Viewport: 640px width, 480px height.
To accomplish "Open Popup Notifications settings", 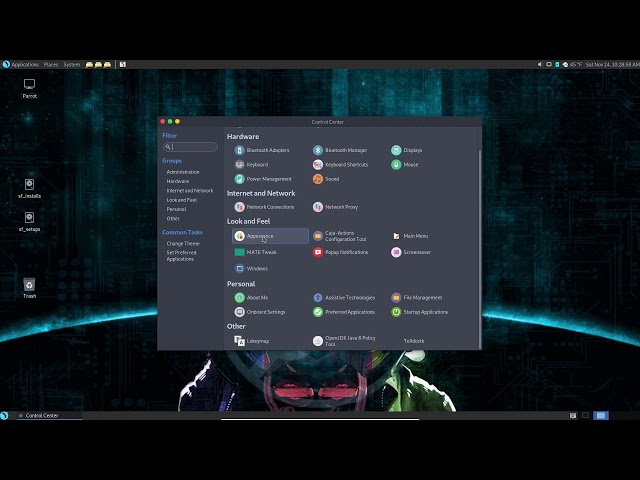I will click(340, 252).
